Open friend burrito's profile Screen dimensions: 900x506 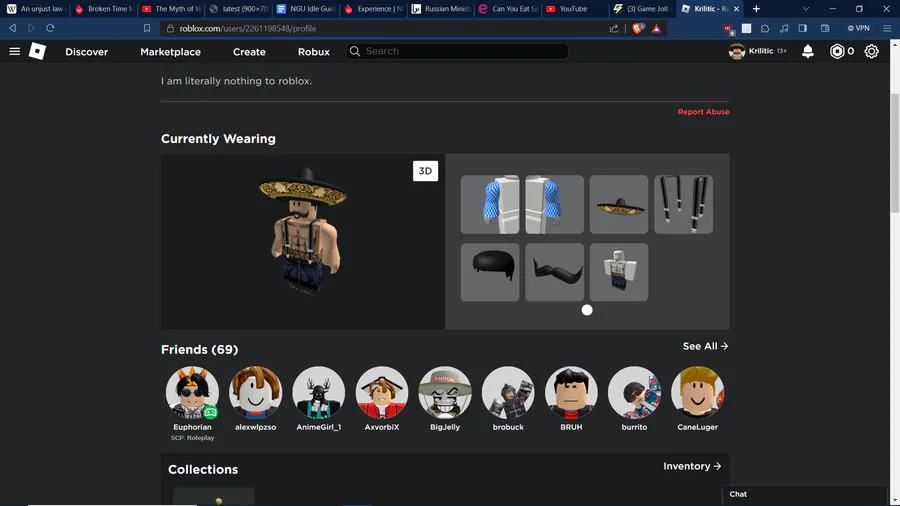(634, 392)
